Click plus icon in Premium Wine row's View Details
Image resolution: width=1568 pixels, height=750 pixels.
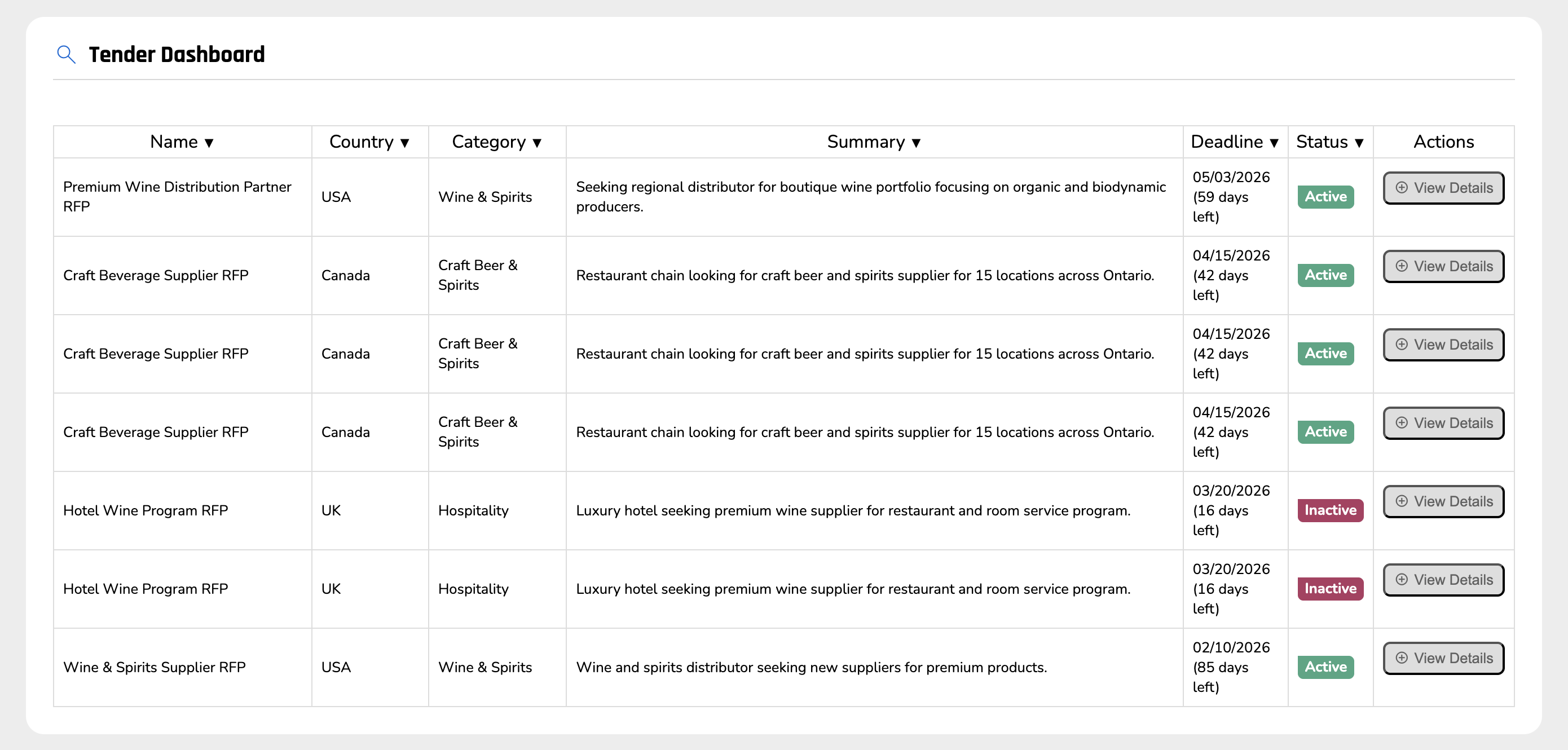pyautogui.click(x=1401, y=187)
